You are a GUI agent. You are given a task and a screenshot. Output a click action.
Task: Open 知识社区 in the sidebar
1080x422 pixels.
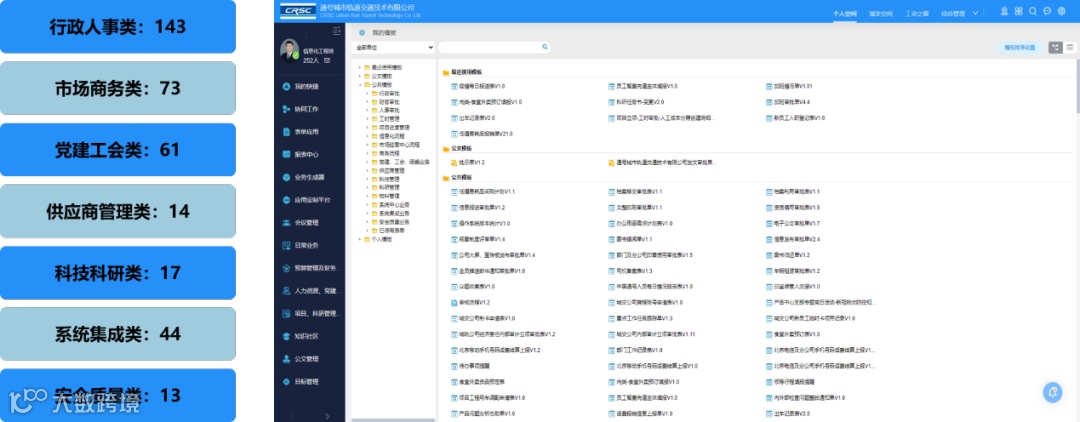coord(307,337)
